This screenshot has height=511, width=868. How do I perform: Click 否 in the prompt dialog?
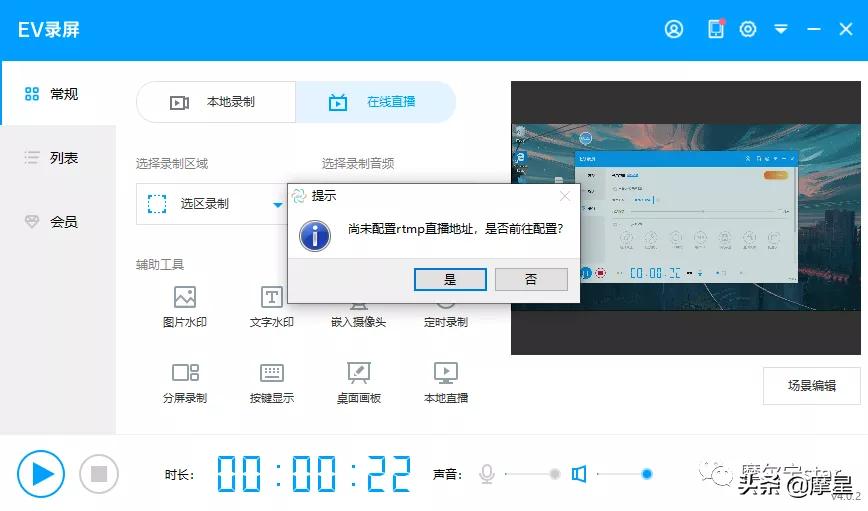coord(531,280)
